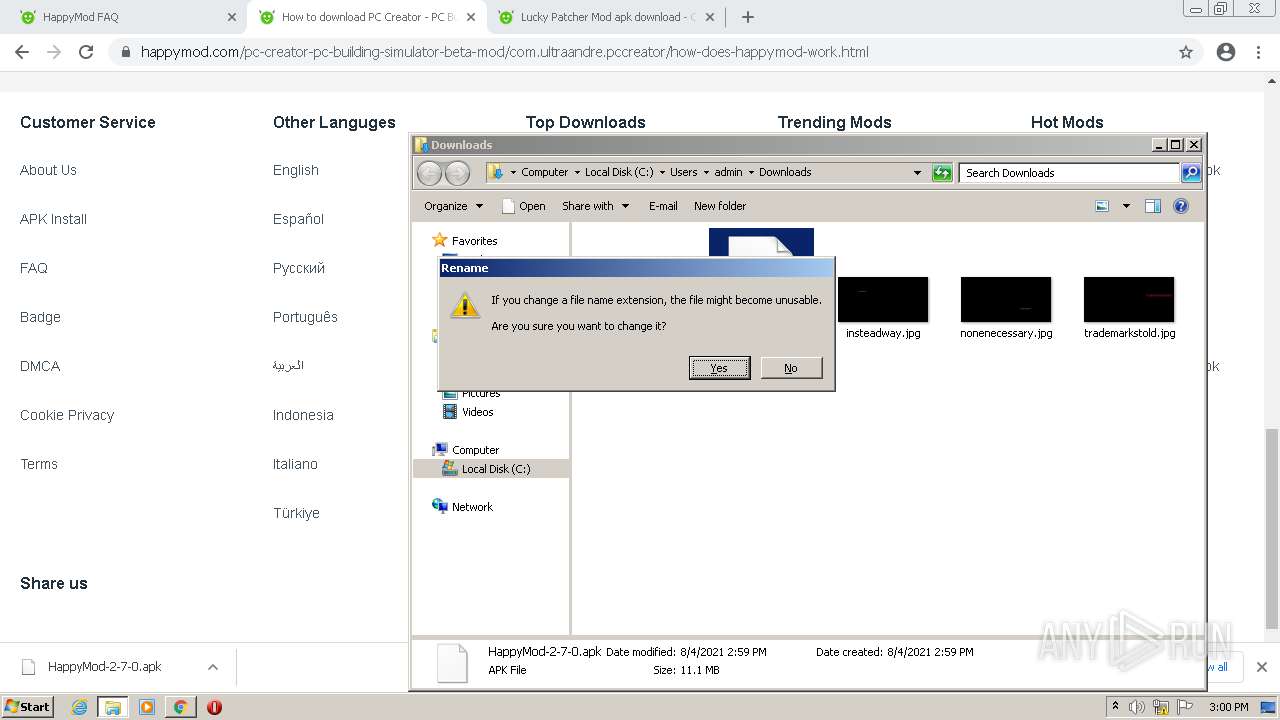
Task: Close the HappyMod FAQ tab
Action: point(231,17)
